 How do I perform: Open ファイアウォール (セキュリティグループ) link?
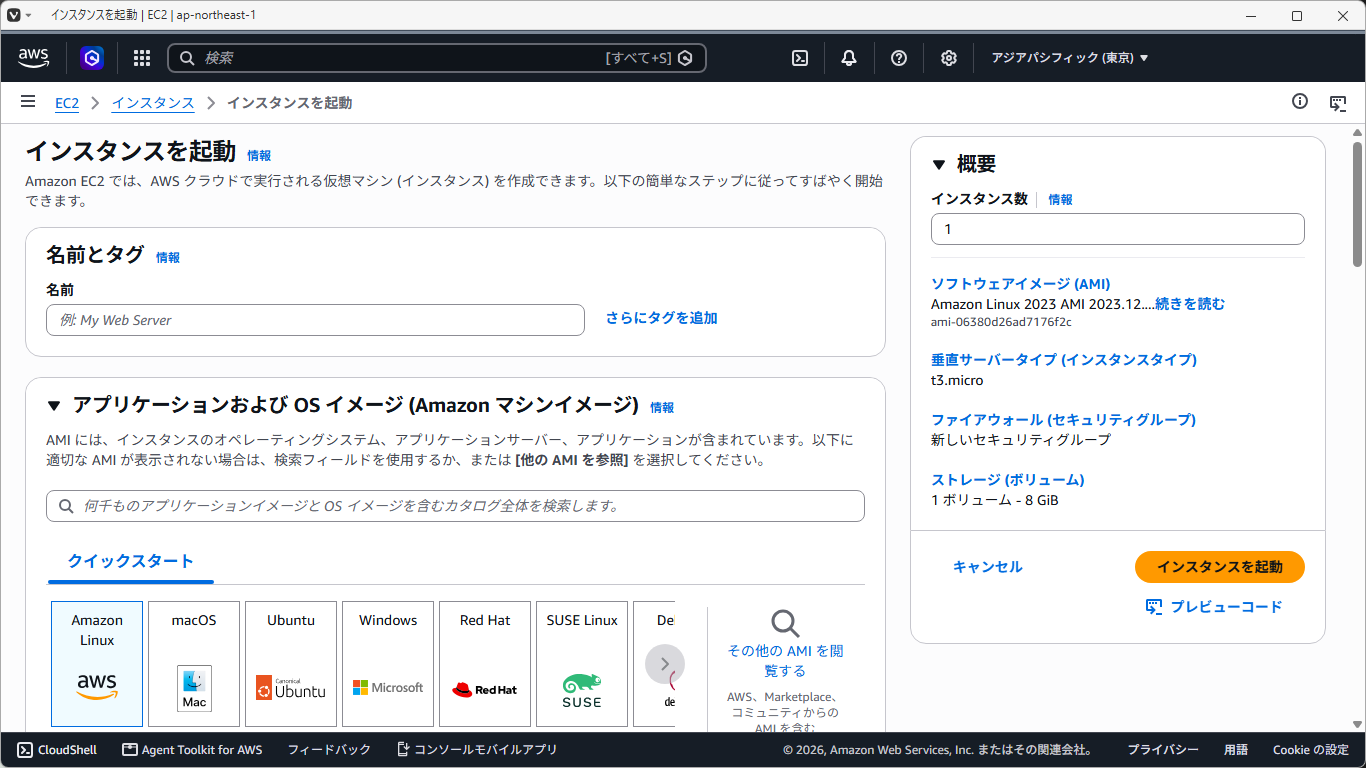[1064, 420]
